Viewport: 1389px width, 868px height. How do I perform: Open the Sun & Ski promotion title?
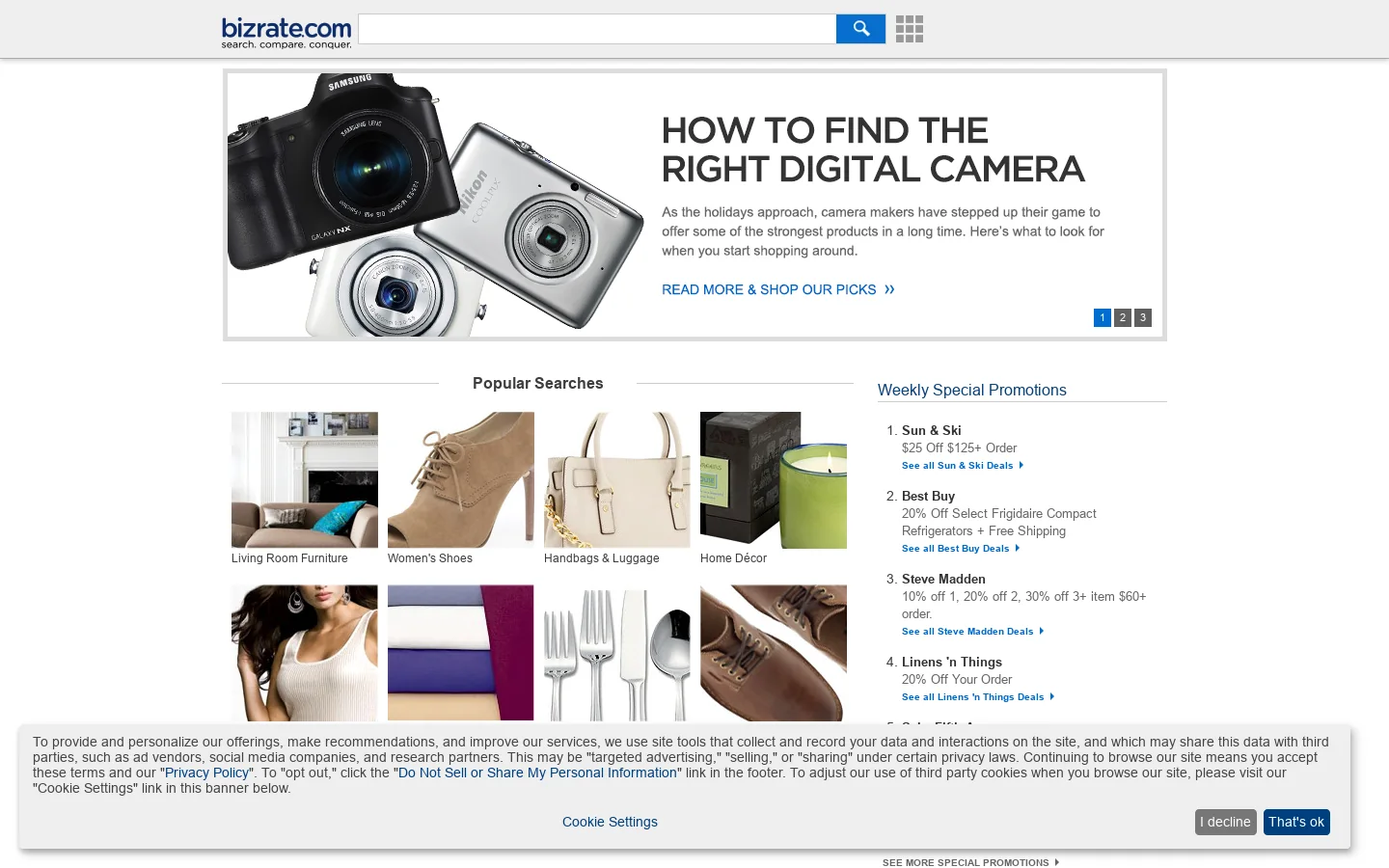(932, 430)
